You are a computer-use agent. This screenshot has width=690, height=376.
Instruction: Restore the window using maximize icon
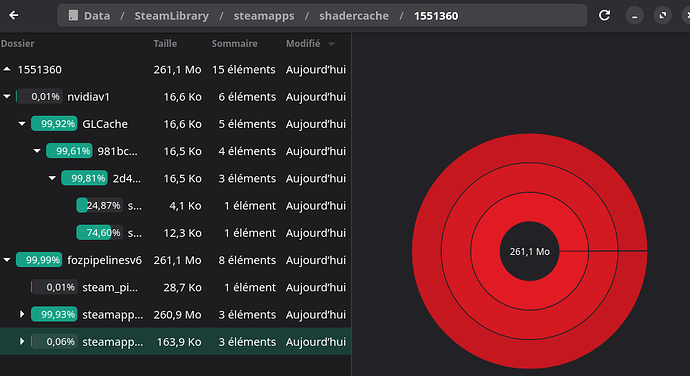pos(663,16)
